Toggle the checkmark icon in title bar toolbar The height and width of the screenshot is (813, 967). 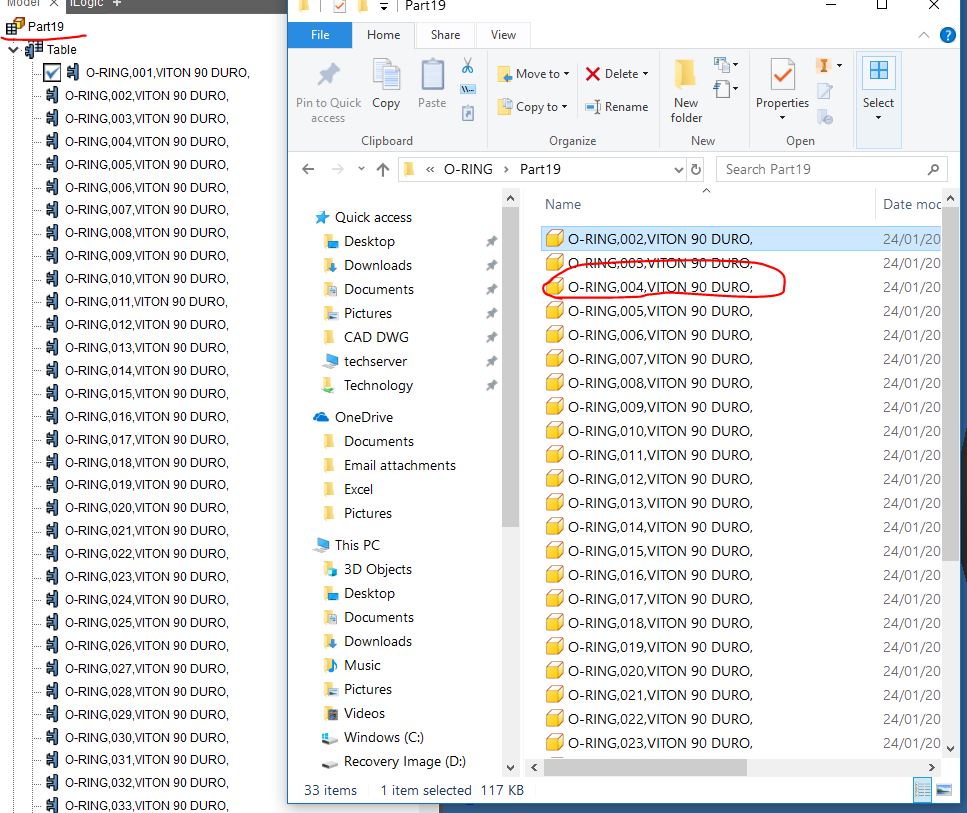coord(339,6)
